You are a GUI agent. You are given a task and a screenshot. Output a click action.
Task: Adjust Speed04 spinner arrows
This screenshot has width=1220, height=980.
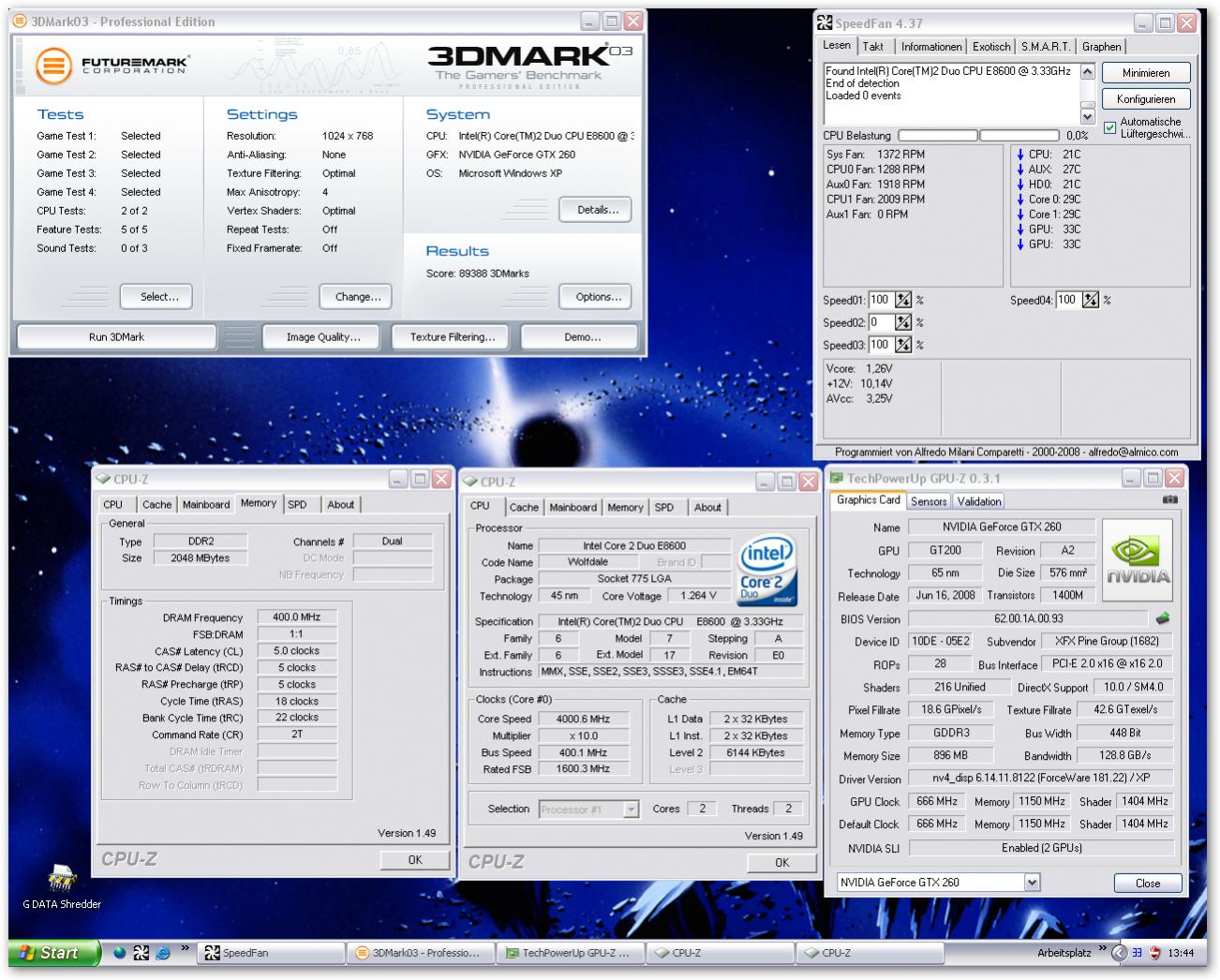pyautogui.click(x=1091, y=300)
